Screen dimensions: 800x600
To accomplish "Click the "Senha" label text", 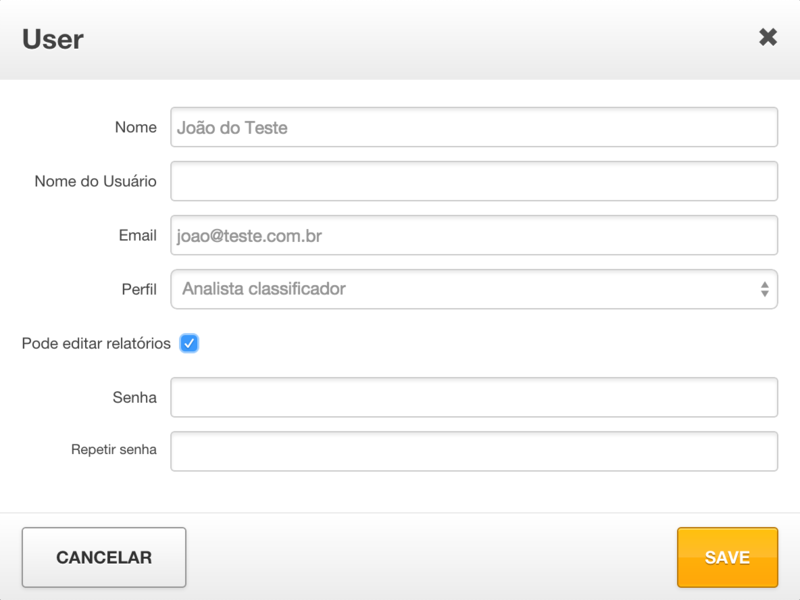I will pos(135,397).
